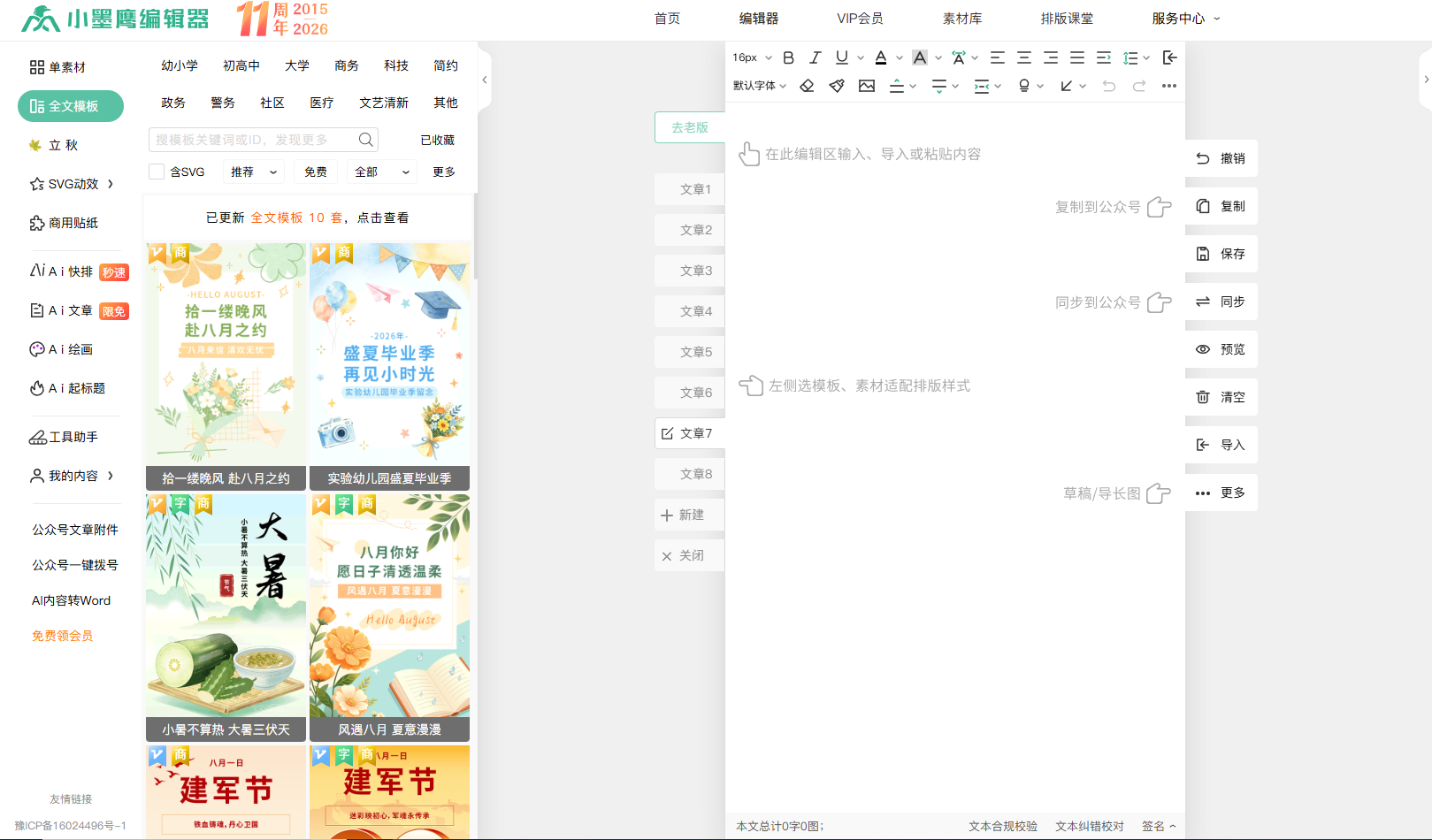Apply bold formatting with the B icon
Viewport: 1432px width, 840px height.
[788, 57]
